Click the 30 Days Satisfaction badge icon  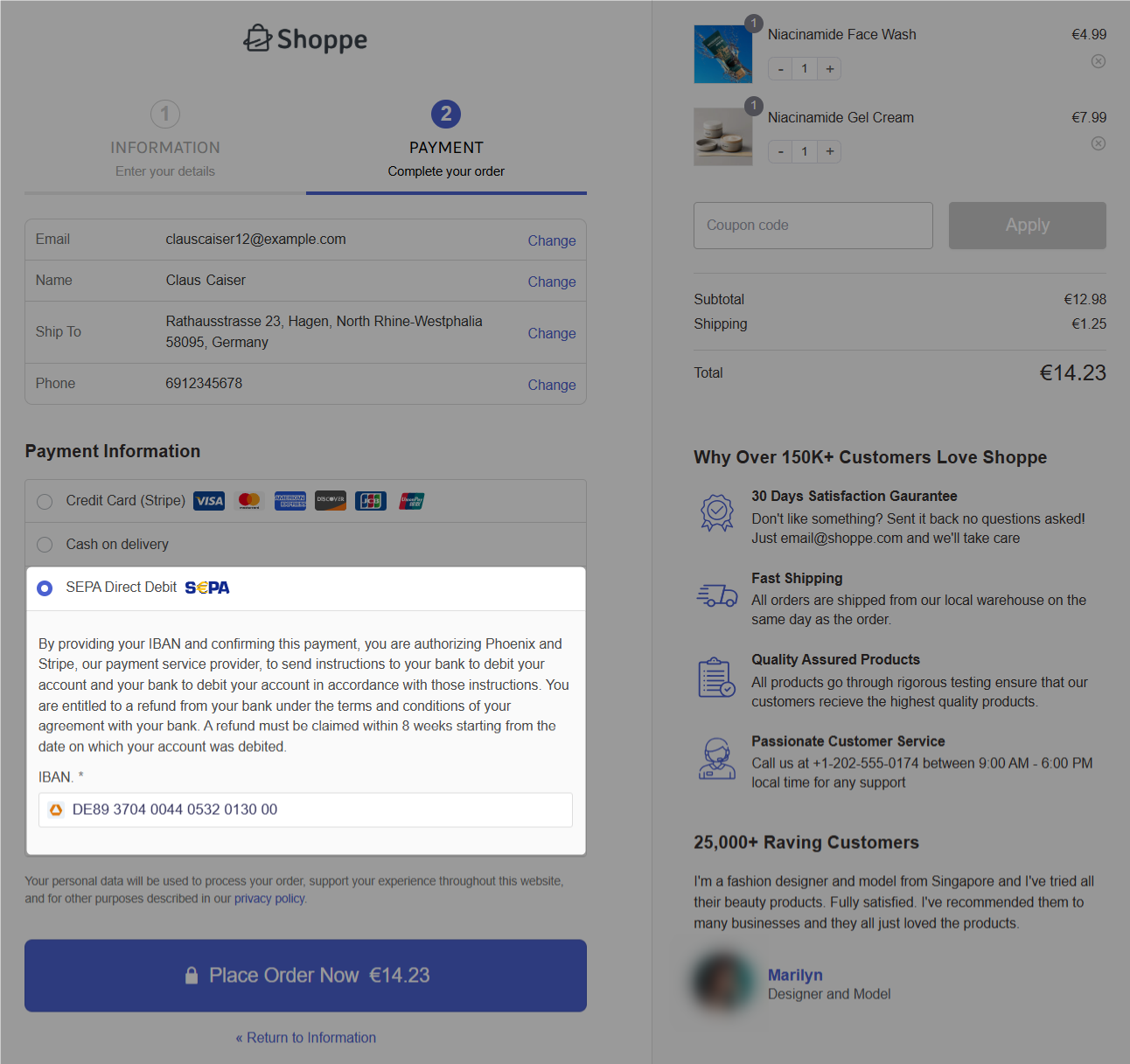(716, 512)
